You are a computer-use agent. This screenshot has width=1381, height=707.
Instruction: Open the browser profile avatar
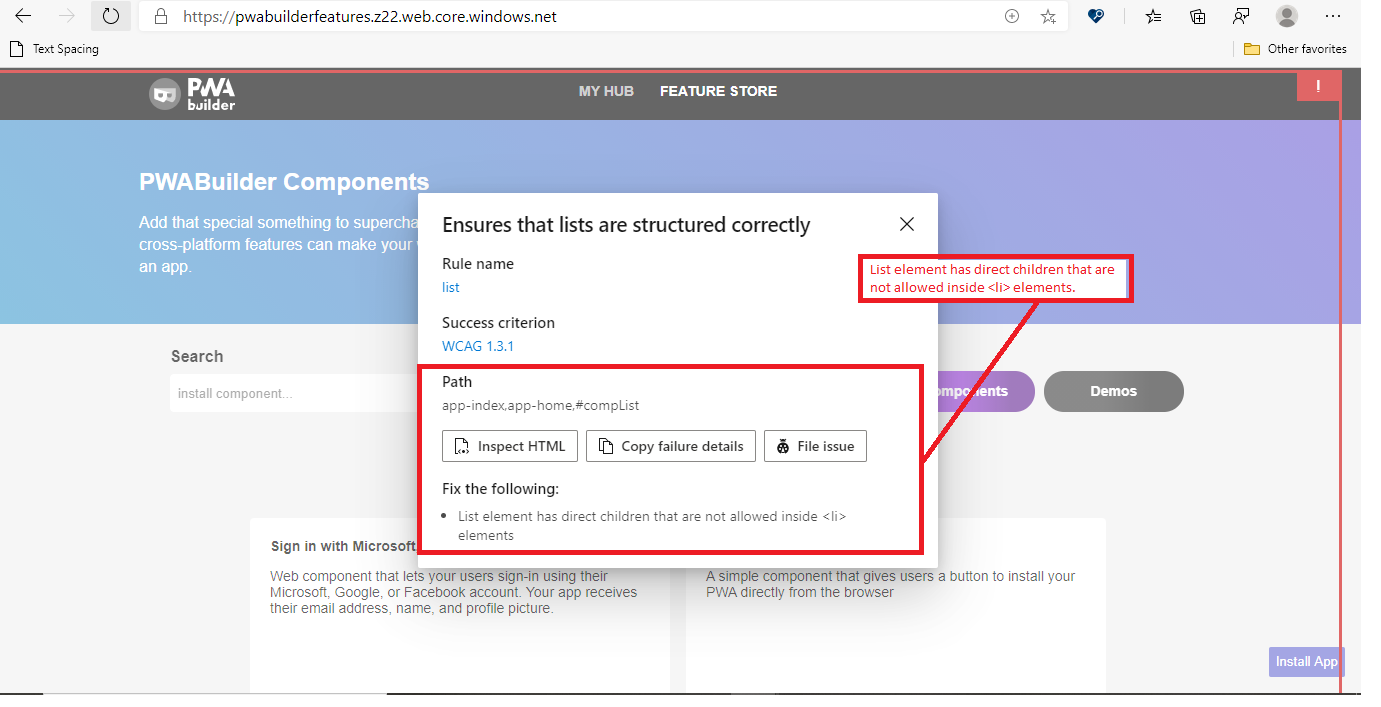click(1286, 16)
